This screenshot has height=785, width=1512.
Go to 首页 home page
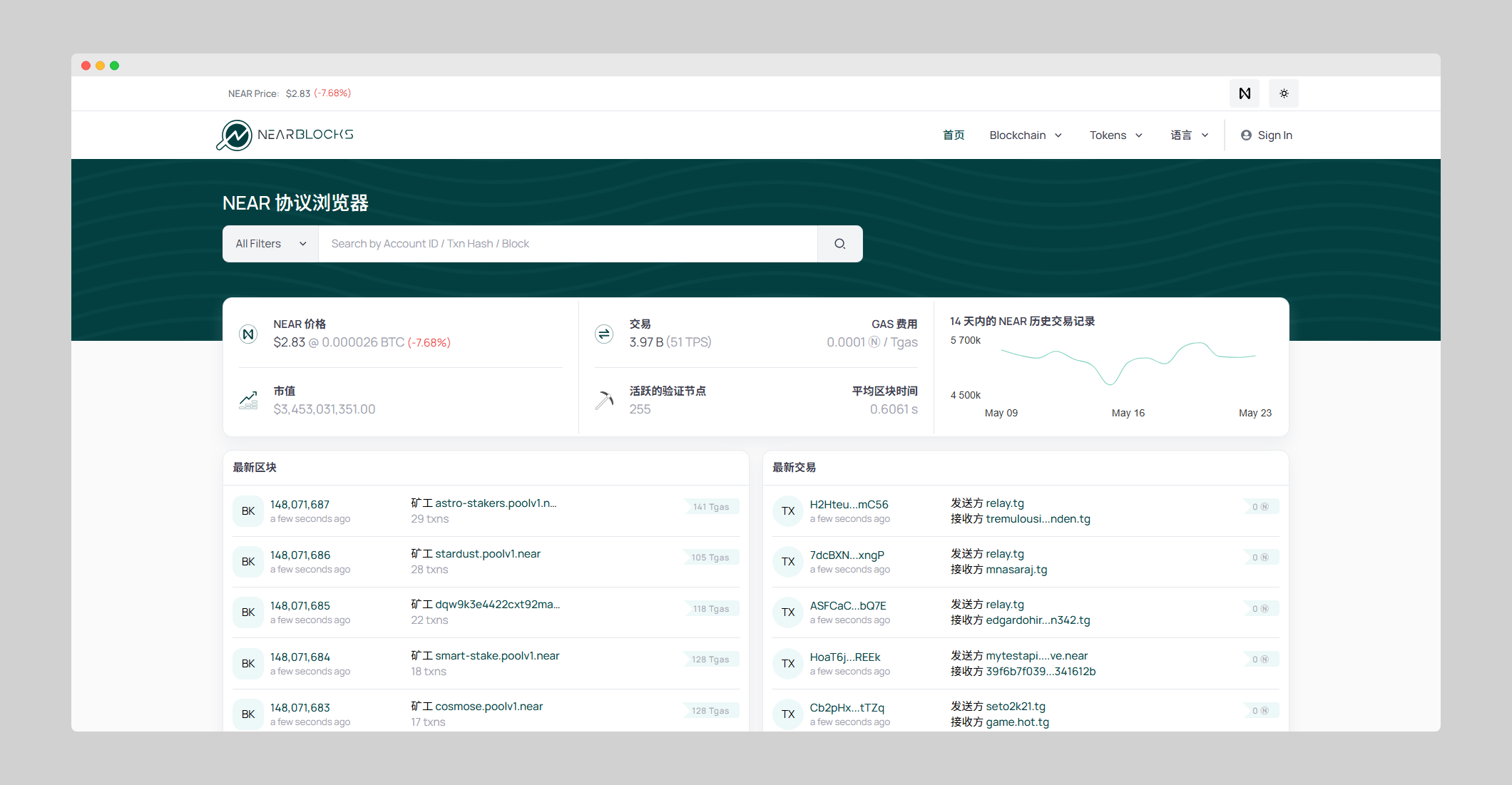pyautogui.click(x=954, y=135)
